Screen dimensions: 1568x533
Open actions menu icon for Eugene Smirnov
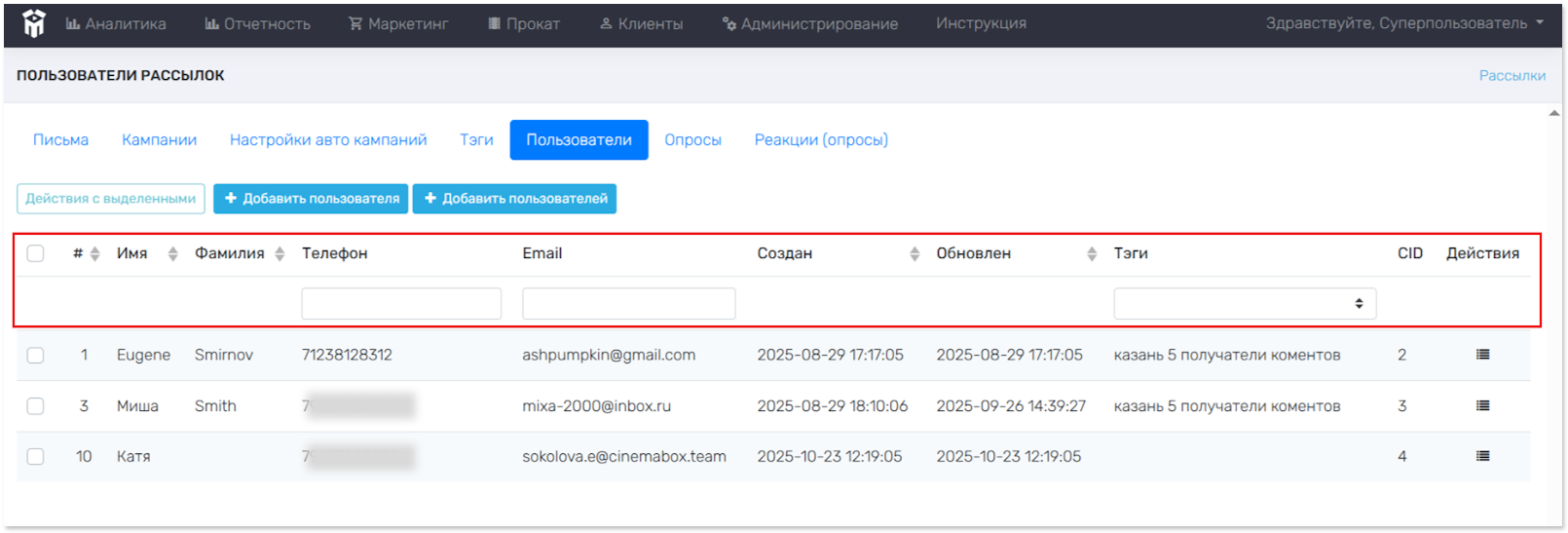tap(1482, 355)
